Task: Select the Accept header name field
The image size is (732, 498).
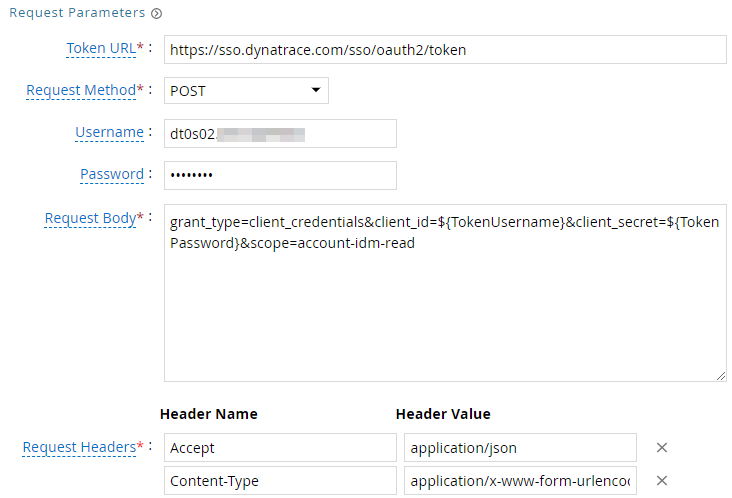Action: 280,448
